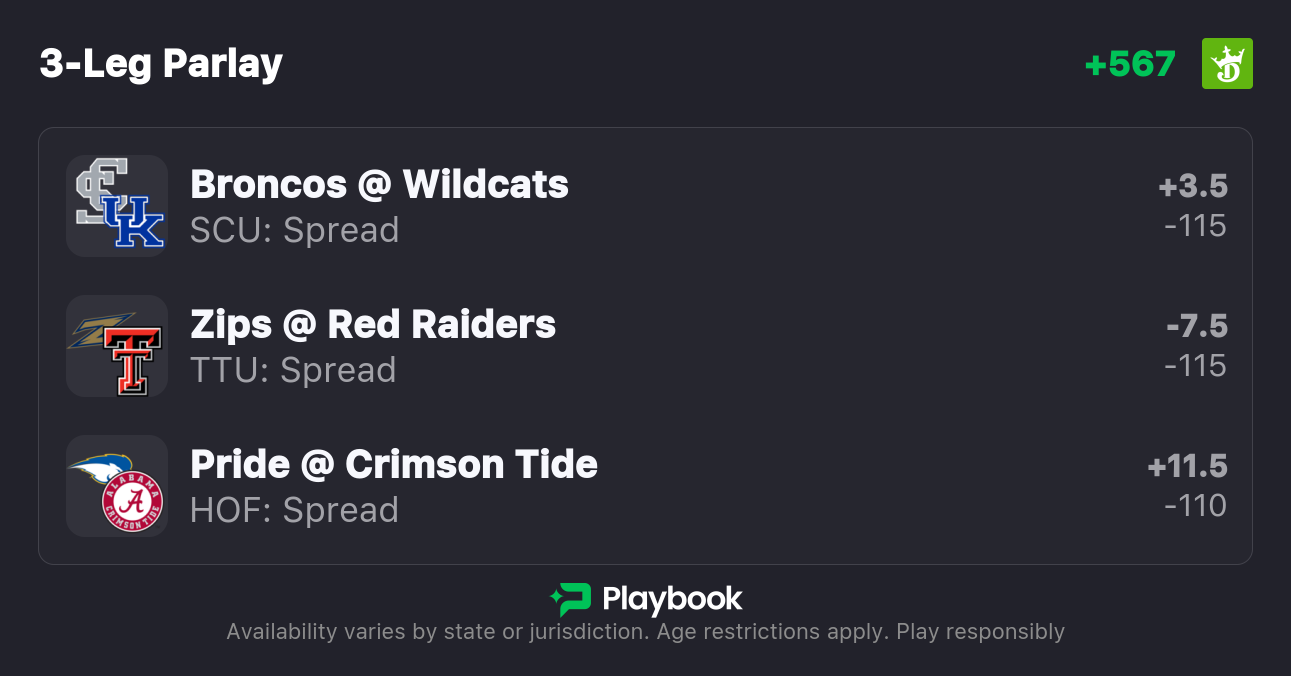1291x676 pixels.
Task: Click the Zips and Red Raiders logo icon
Action: [117, 346]
